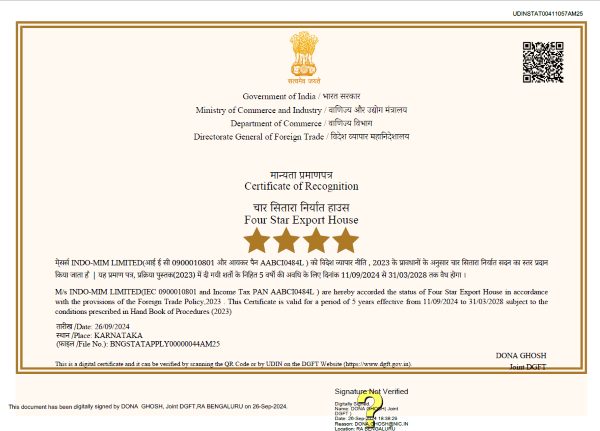Image resolution: width=600 pixels, height=431 pixels.
Task: Click the English paragraph starting "M/s INDO-MIM LIMITED"
Action: tap(302, 302)
